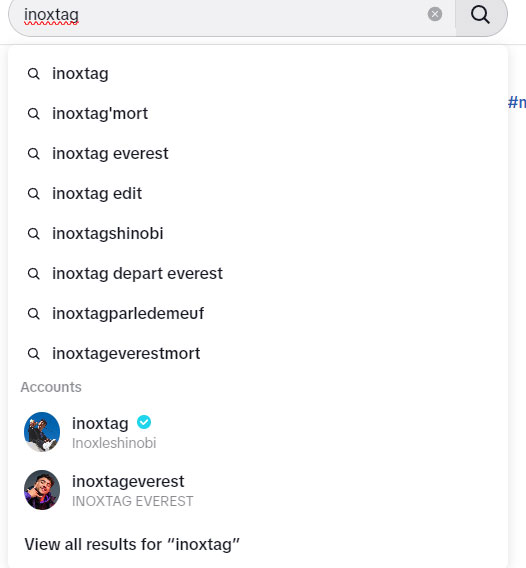View all results for "inoxtag"
This screenshot has height=568, width=526.
coord(132,544)
